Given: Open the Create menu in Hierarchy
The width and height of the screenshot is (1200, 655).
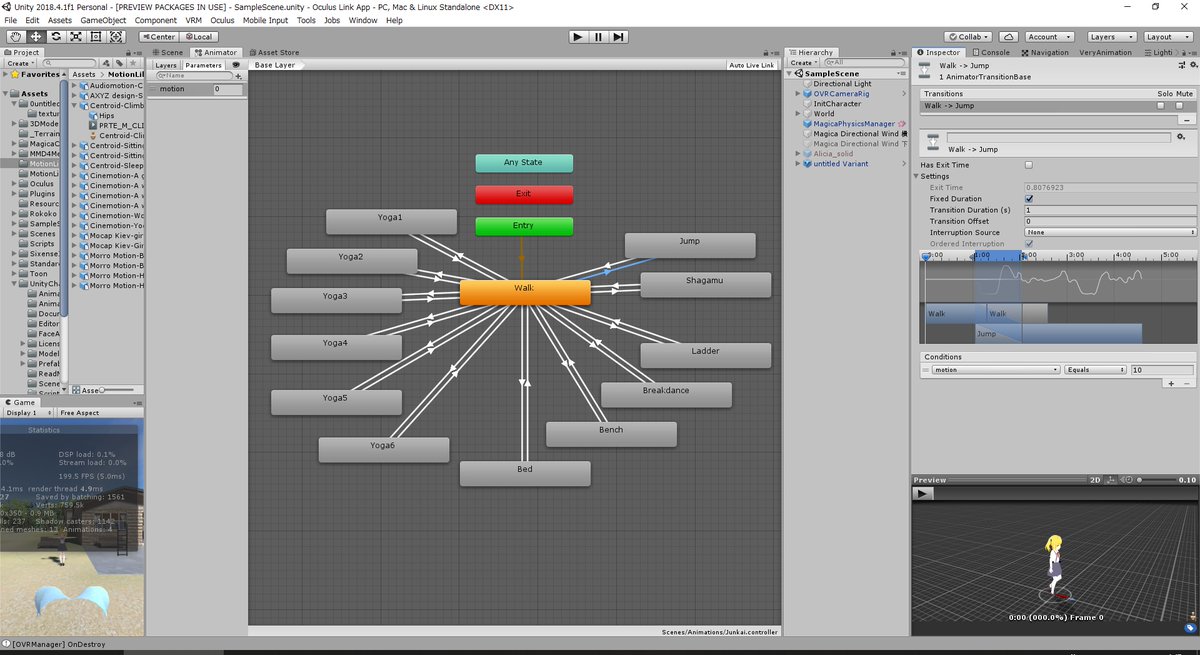Looking at the screenshot, I should pos(803,62).
